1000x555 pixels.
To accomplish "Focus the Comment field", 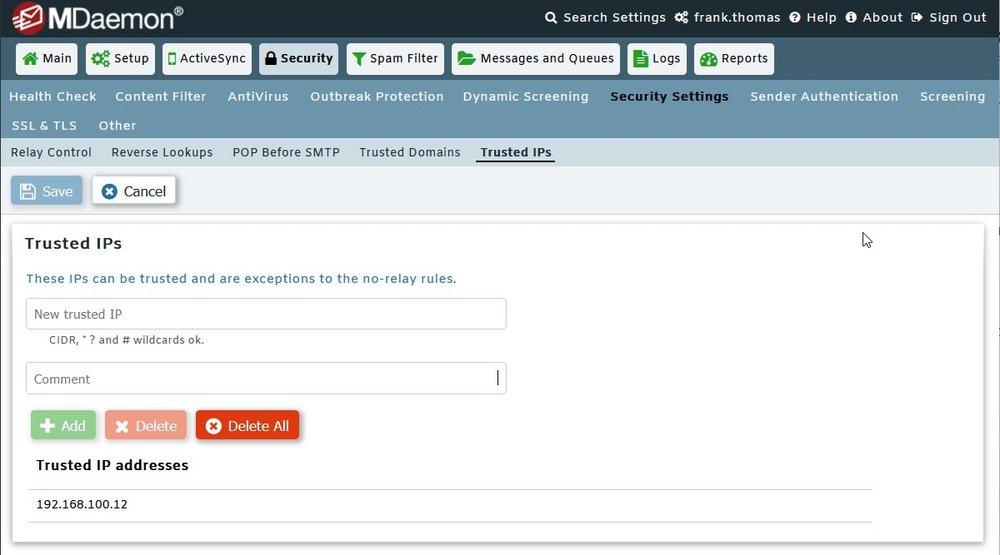I will 266,379.
